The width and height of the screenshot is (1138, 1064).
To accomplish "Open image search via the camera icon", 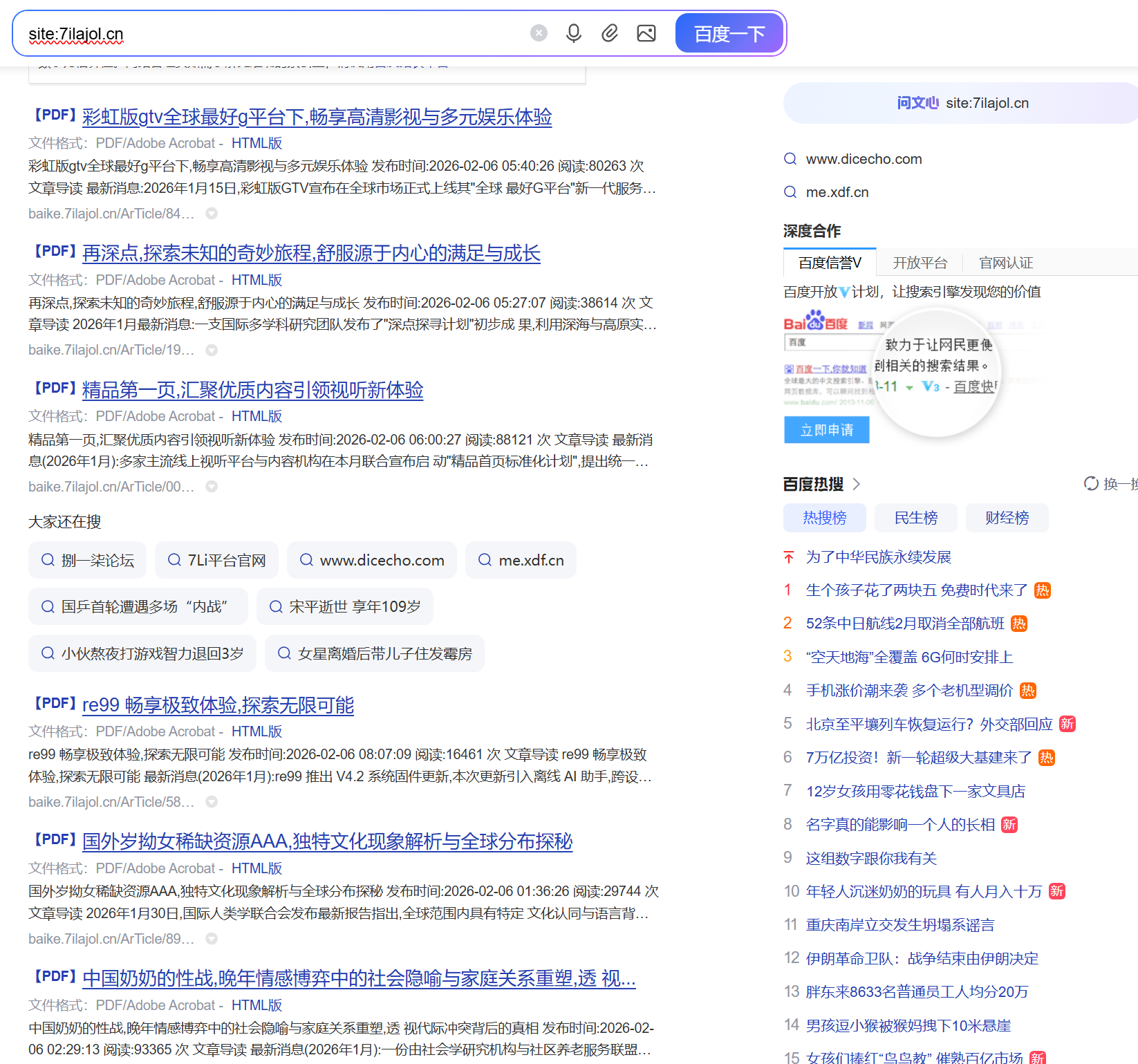I will pos(646,32).
